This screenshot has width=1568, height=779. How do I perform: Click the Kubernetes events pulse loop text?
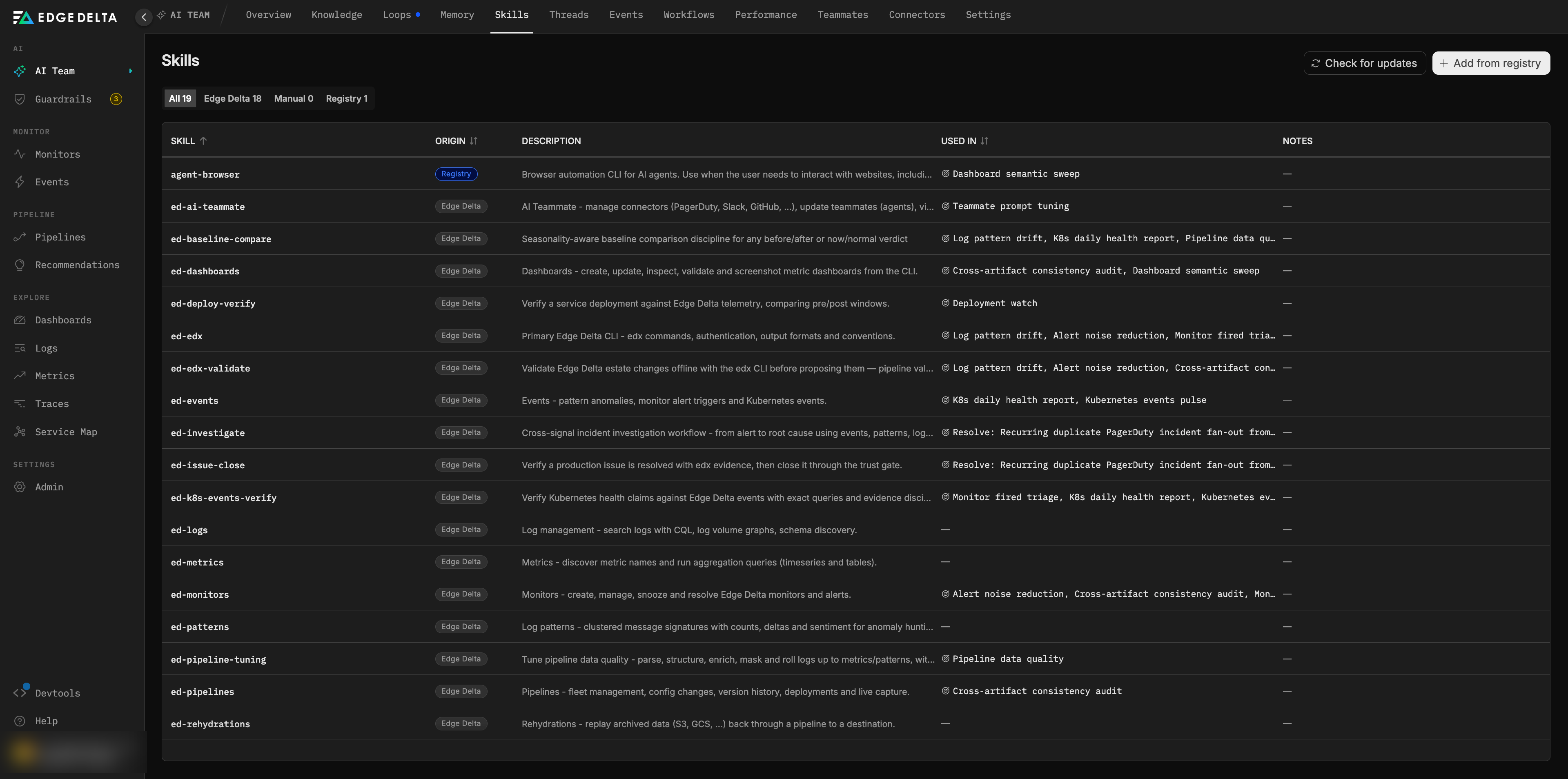click(1145, 400)
